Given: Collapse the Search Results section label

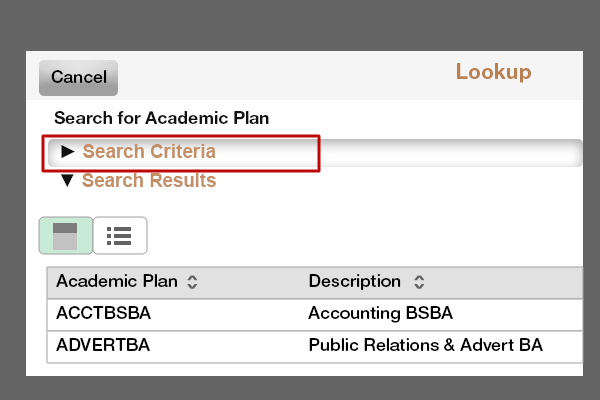Looking at the screenshot, I should point(149,180).
